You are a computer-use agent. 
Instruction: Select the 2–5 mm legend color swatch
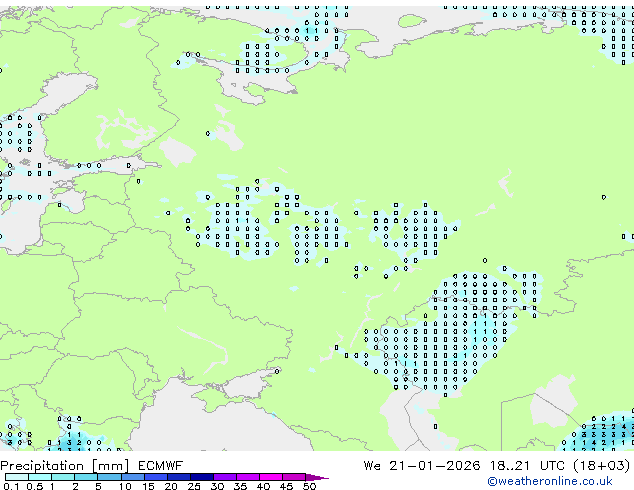click(86, 477)
